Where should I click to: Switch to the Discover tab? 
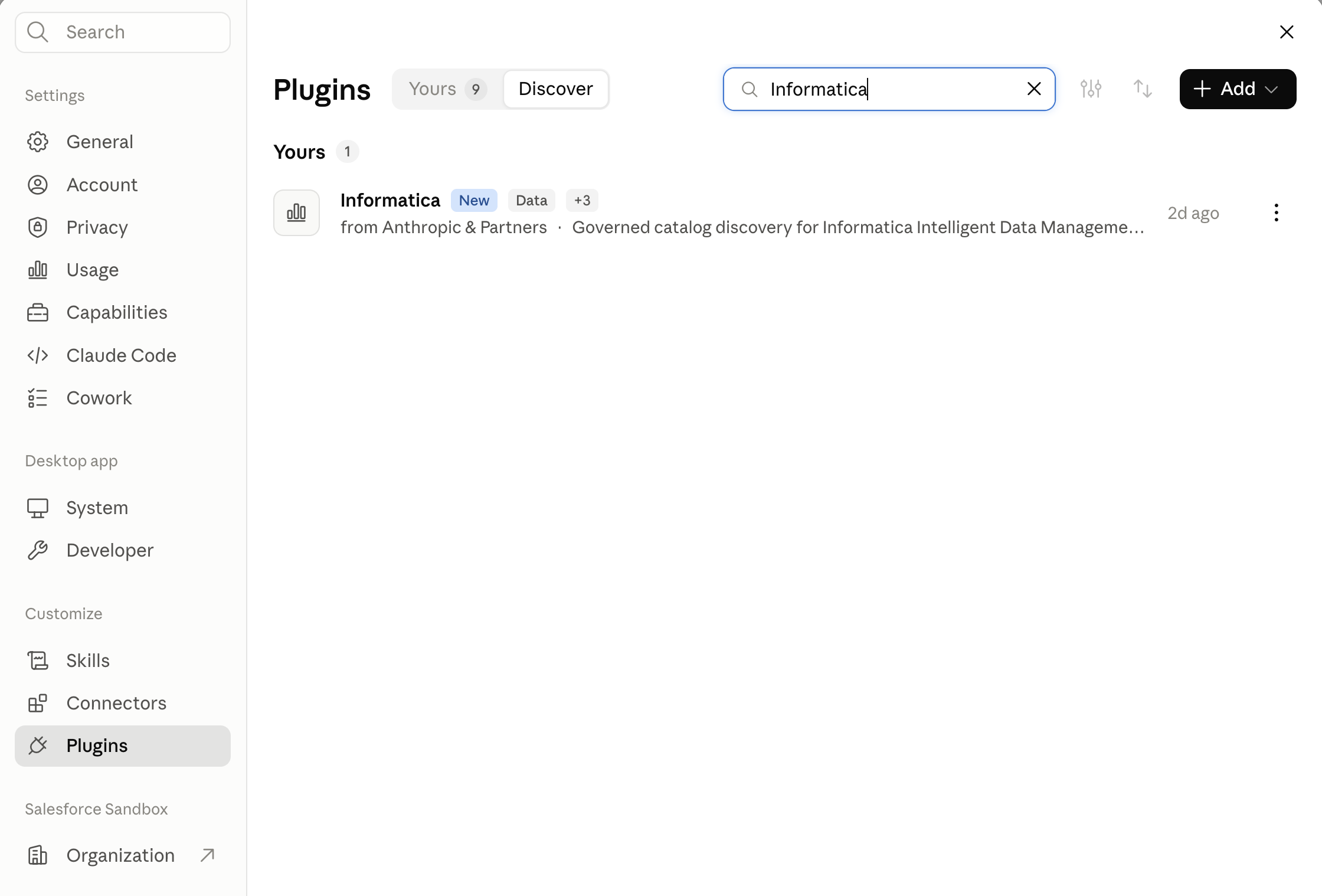tap(555, 89)
